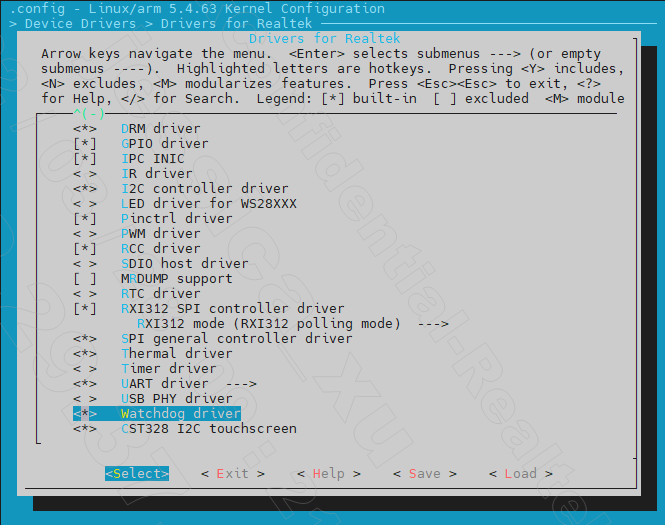The image size is (665, 525).
Task: Select the DRM driver entry
Action: click(160, 129)
